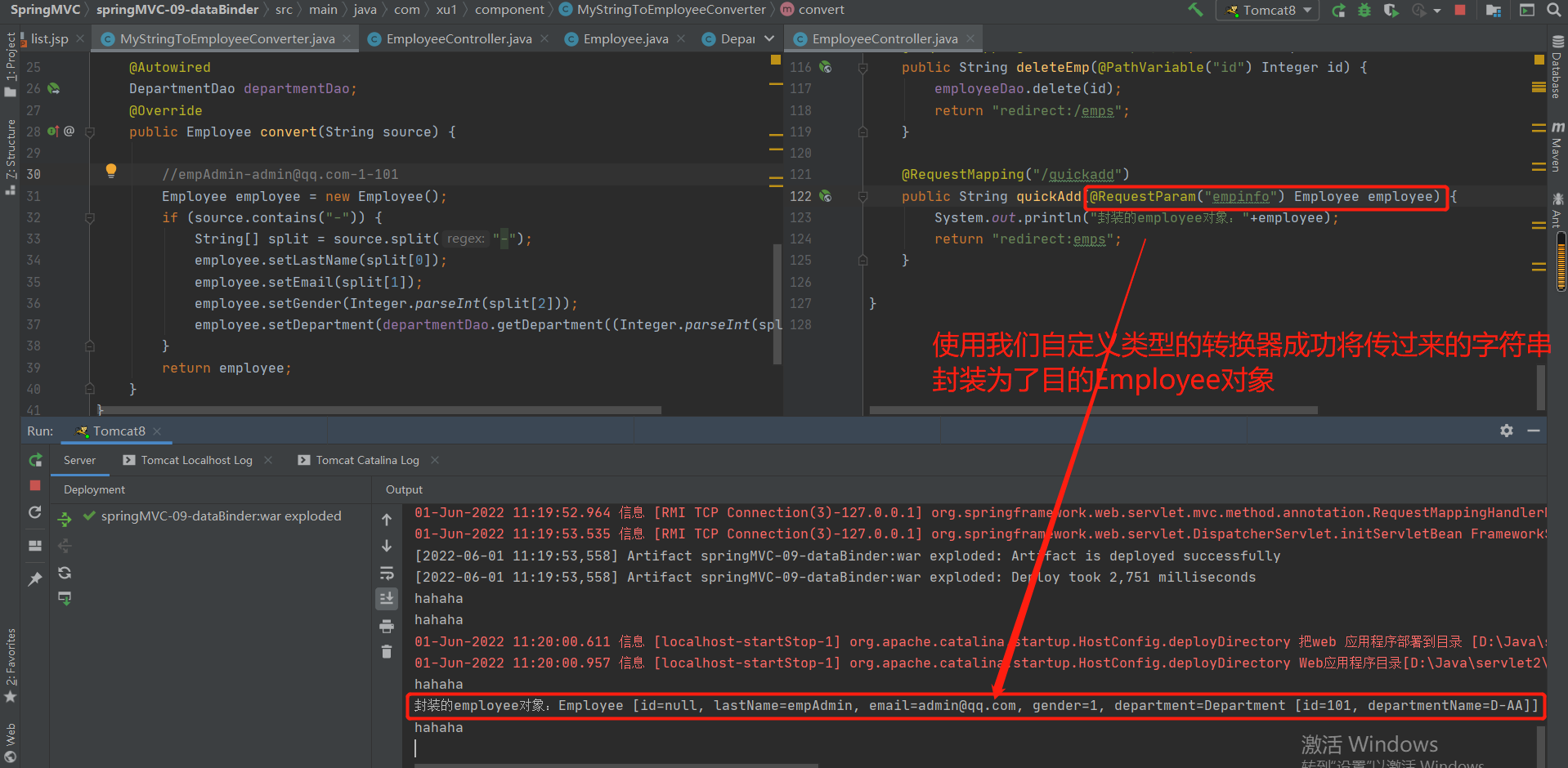Open the Favorites tool window

pyautogui.click(x=11, y=665)
